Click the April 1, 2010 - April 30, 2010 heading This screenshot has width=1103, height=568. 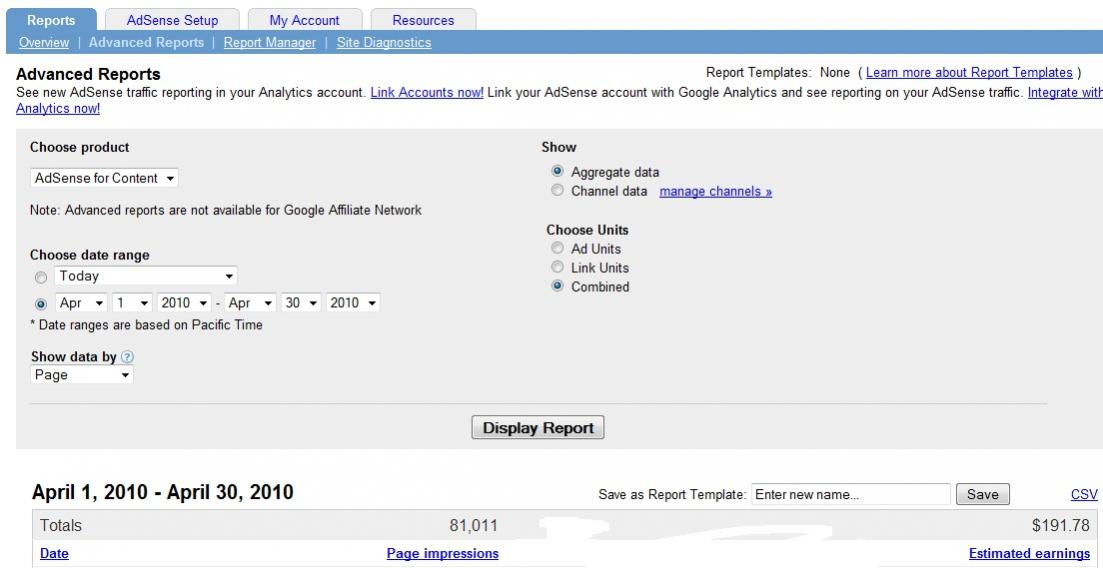click(162, 492)
